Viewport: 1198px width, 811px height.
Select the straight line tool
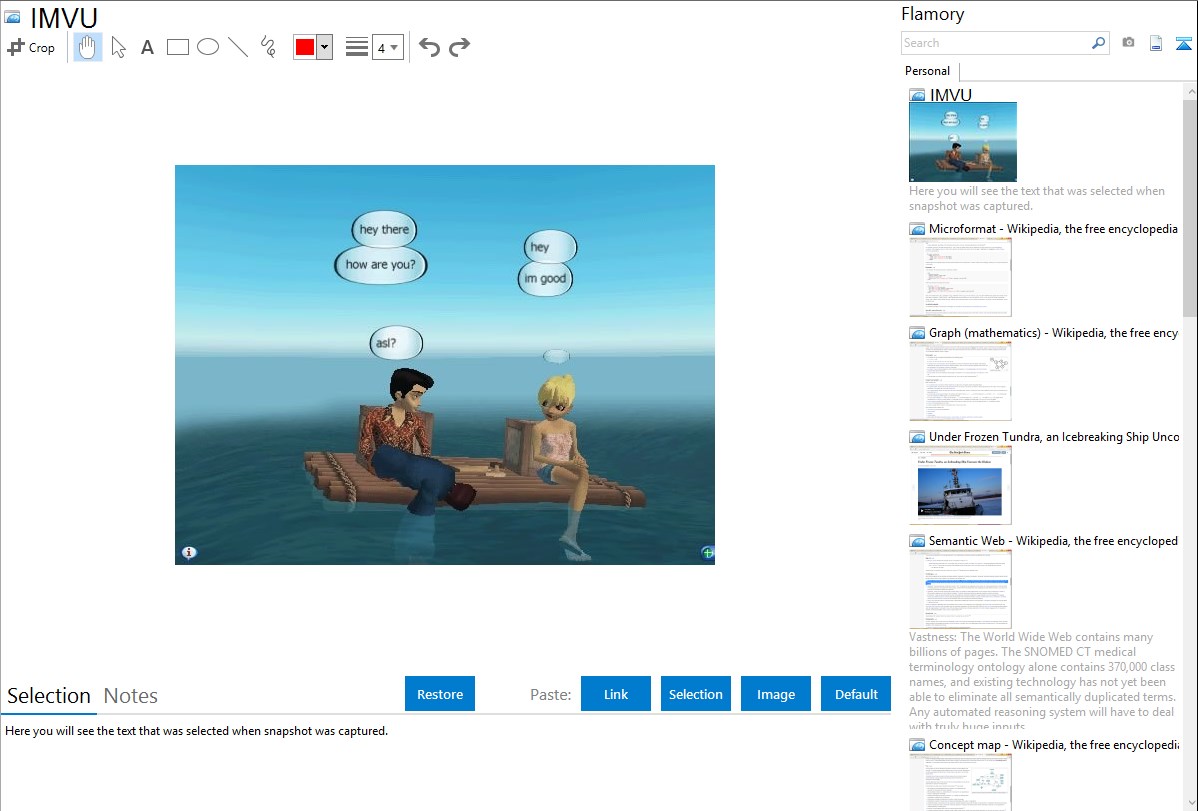(238, 47)
